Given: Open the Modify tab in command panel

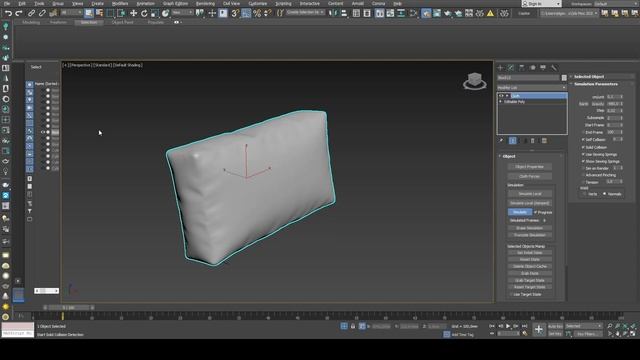Looking at the screenshot, I should point(511,68).
